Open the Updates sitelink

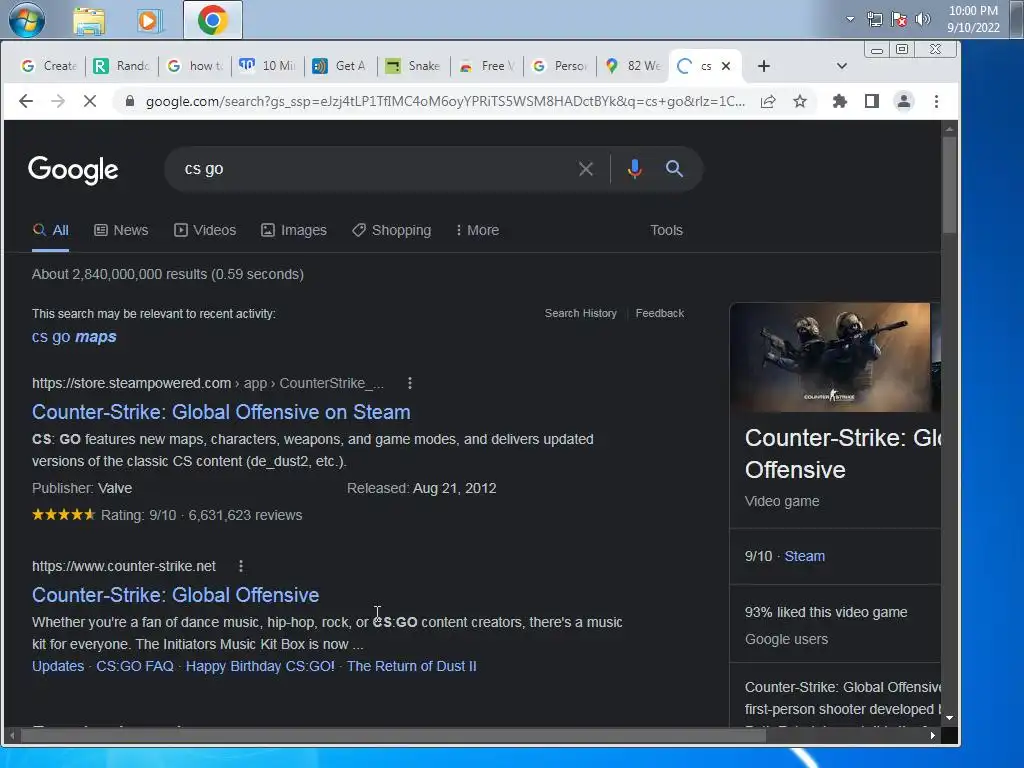[x=58, y=666]
